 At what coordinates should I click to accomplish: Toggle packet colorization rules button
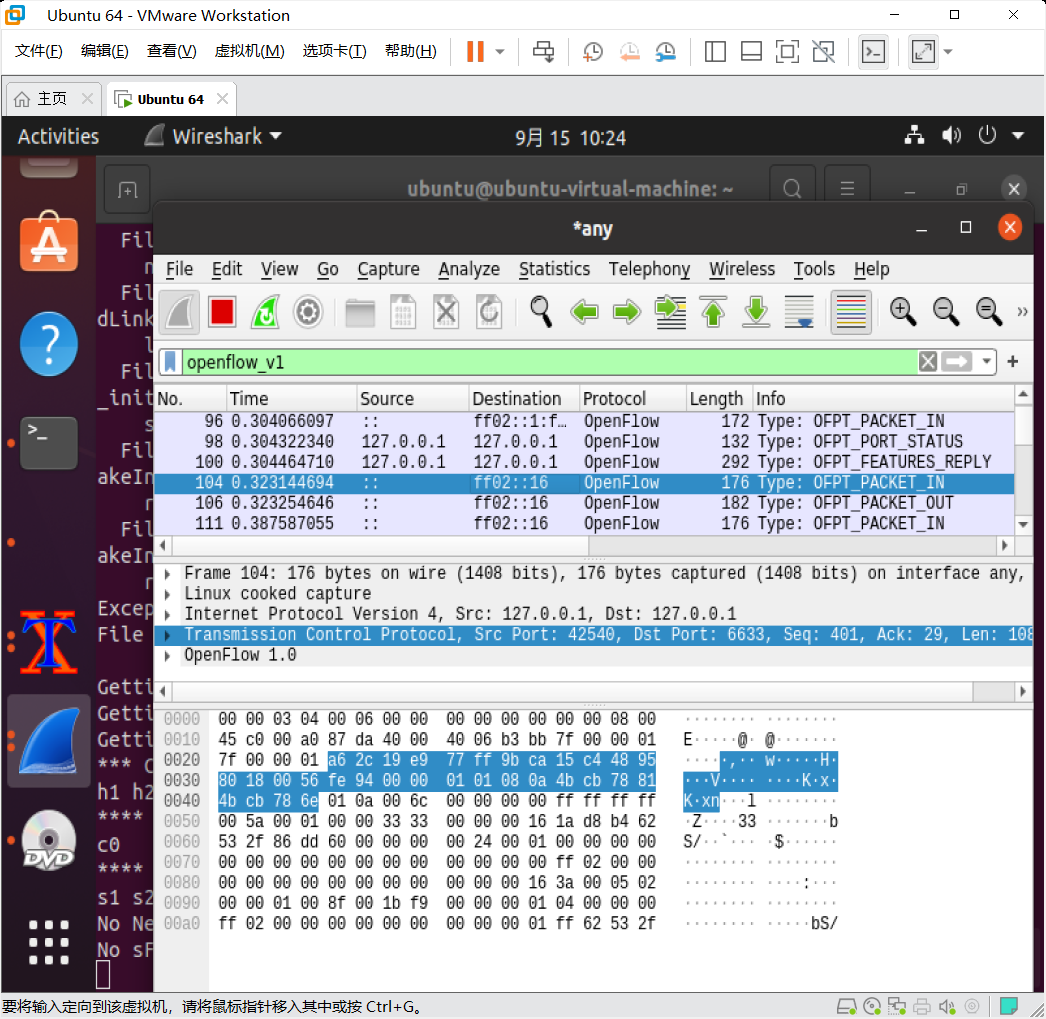click(851, 312)
